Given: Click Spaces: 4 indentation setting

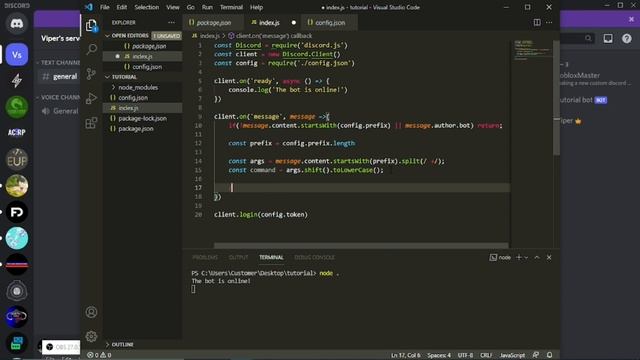Looking at the screenshot, I should (x=439, y=355).
